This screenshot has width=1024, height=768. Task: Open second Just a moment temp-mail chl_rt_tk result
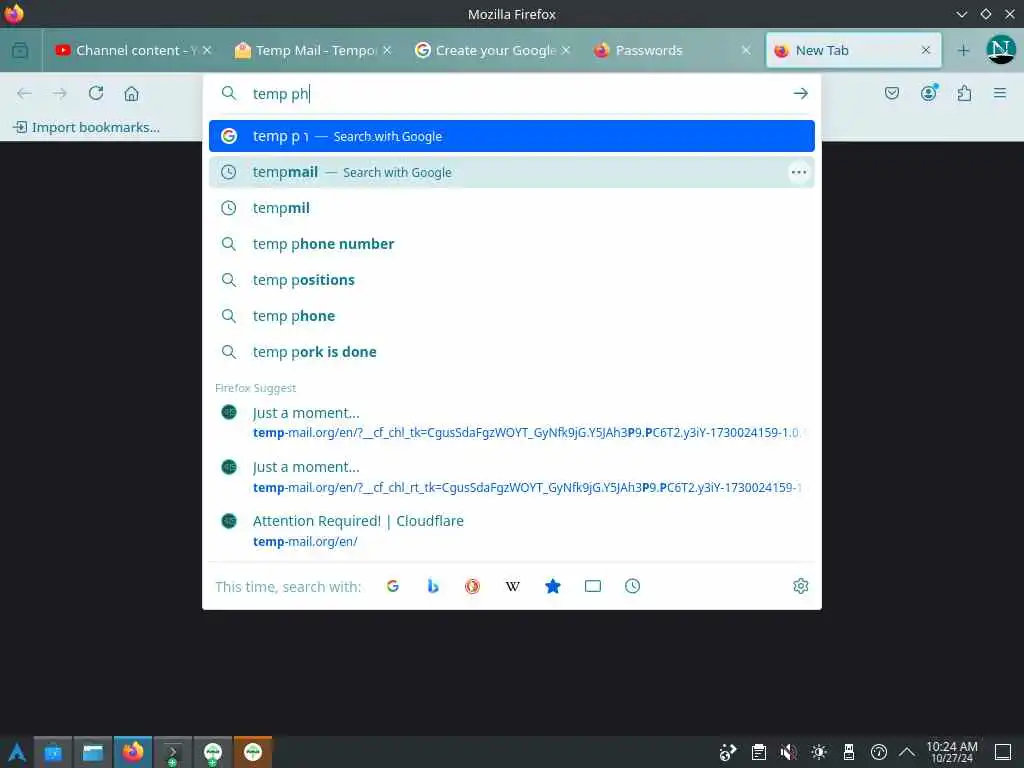[511, 477]
